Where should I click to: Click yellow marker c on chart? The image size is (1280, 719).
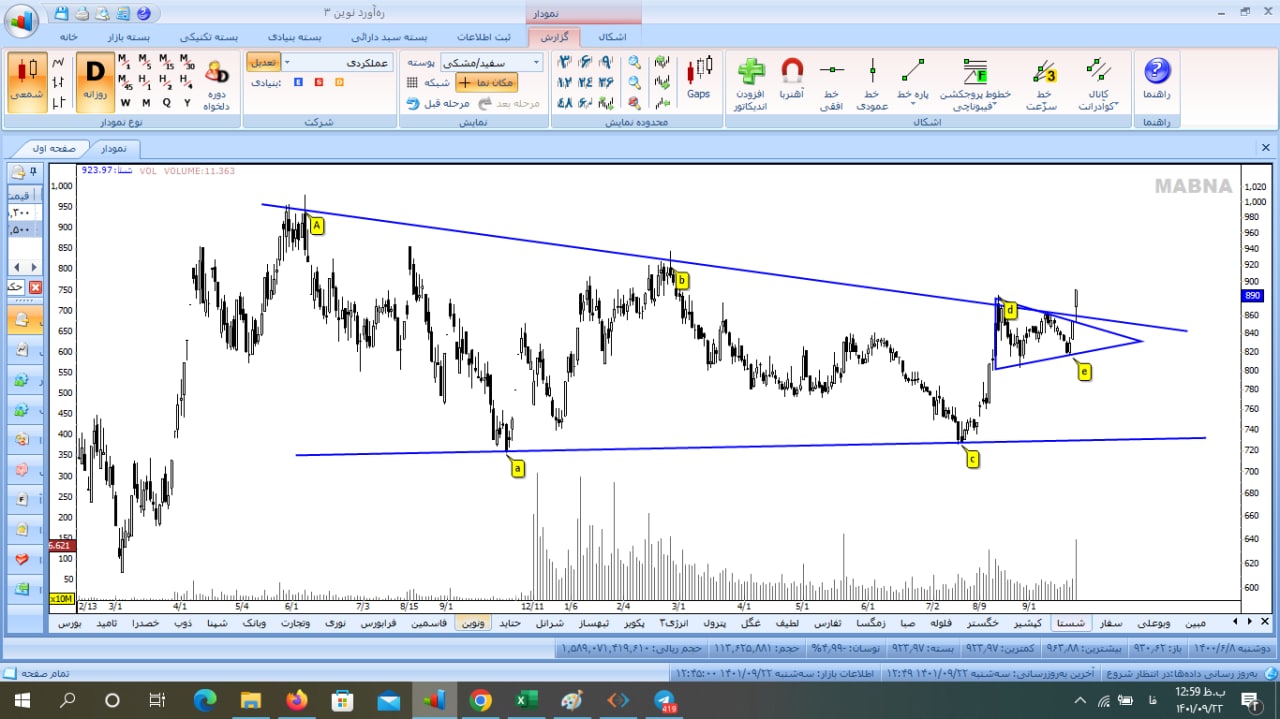[972, 459]
